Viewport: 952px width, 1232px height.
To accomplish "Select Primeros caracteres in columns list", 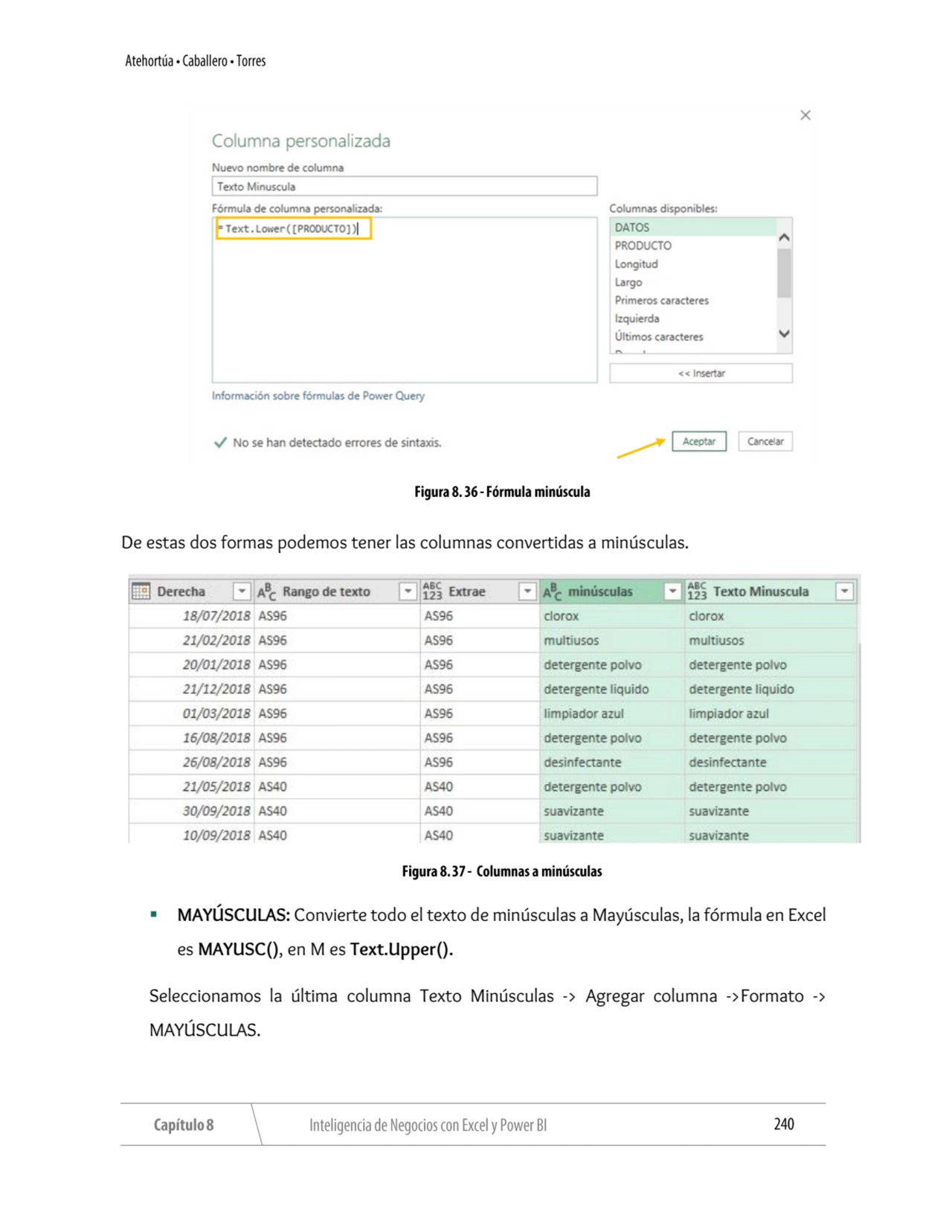I will coord(693,300).
